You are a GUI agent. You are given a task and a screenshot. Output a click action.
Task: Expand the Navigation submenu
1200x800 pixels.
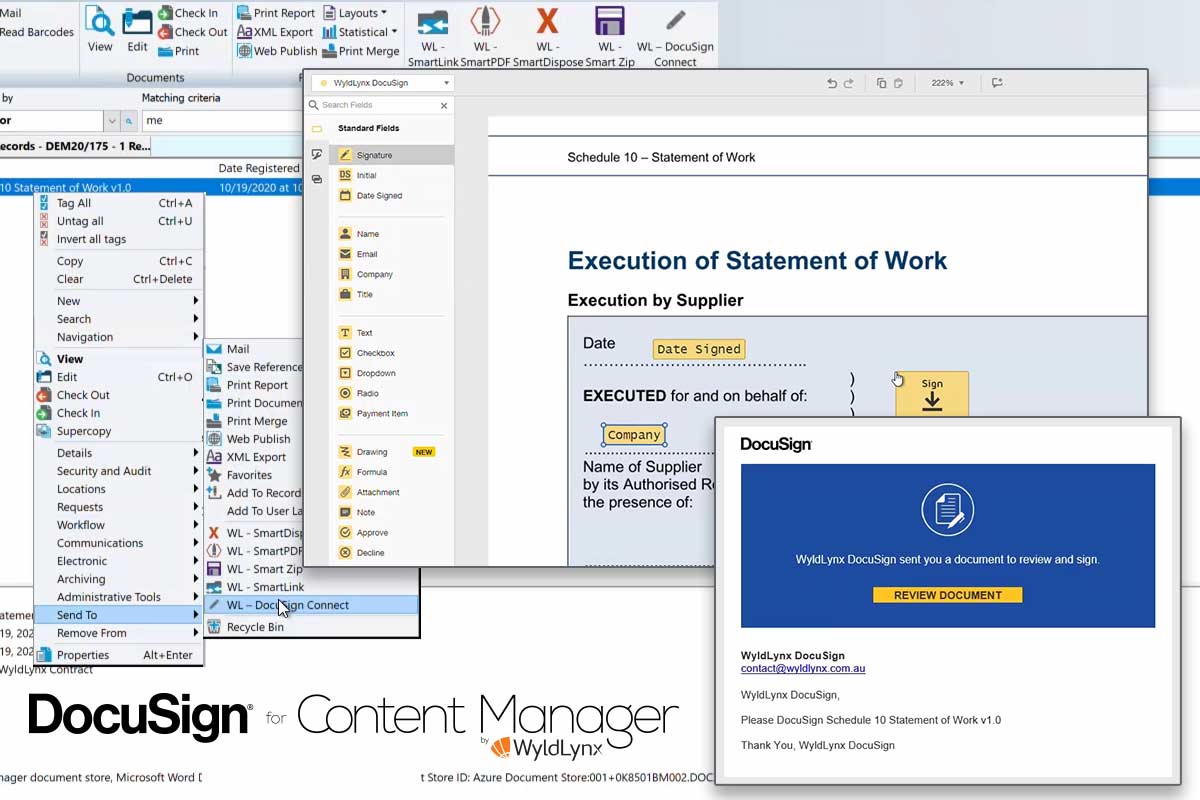coord(119,337)
